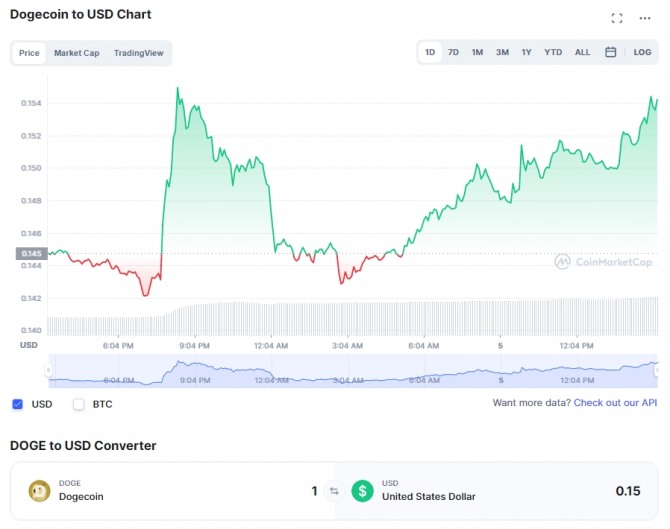Open fullscreen chart view icon
670x529 pixels.
617,18
